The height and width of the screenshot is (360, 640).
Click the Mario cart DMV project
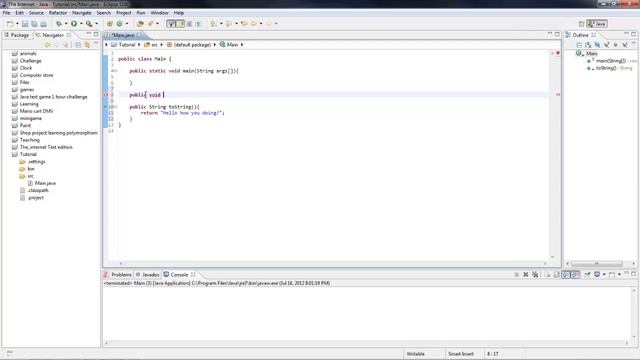(36, 111)
